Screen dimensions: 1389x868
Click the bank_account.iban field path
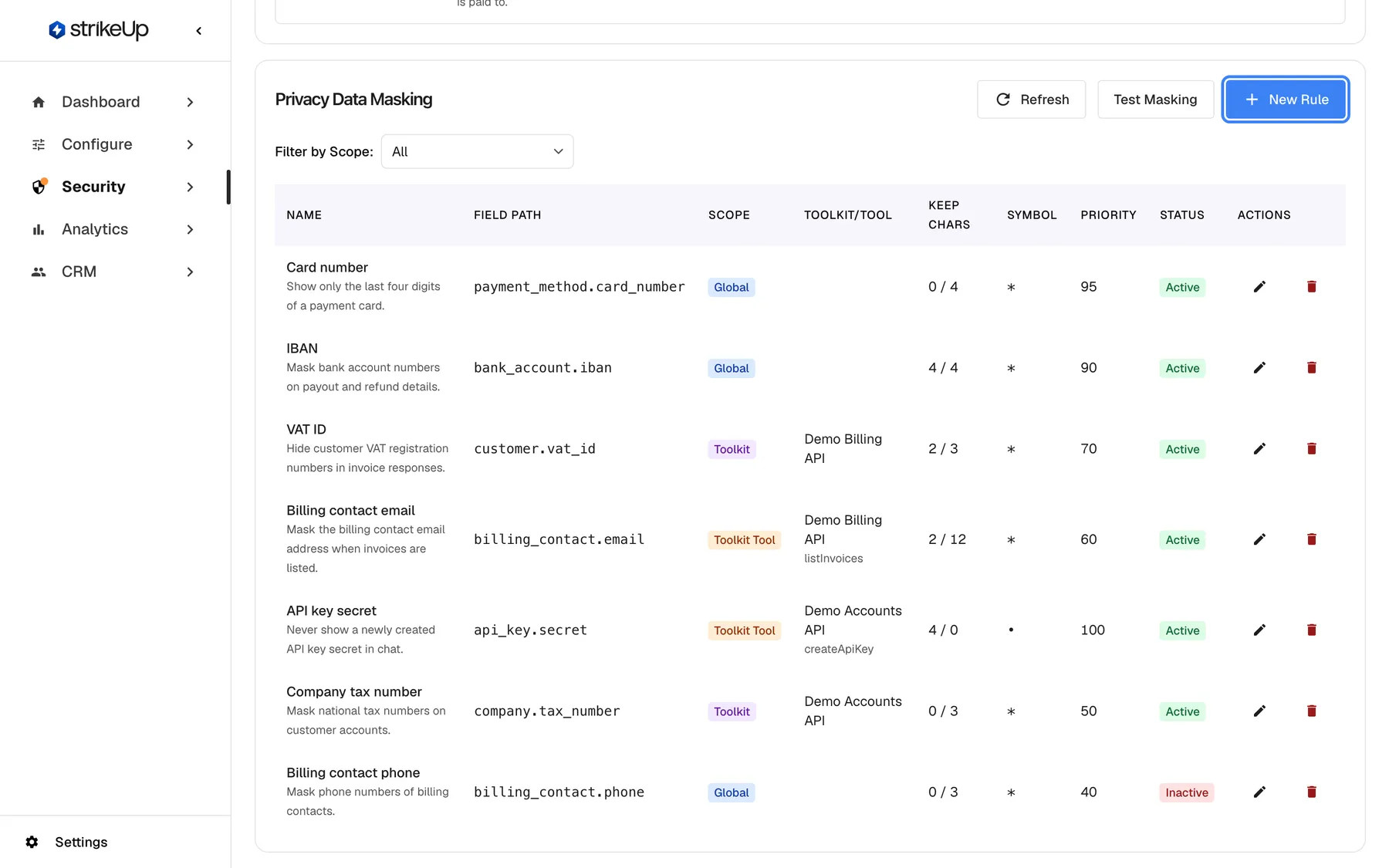click(x=542, y=368)
